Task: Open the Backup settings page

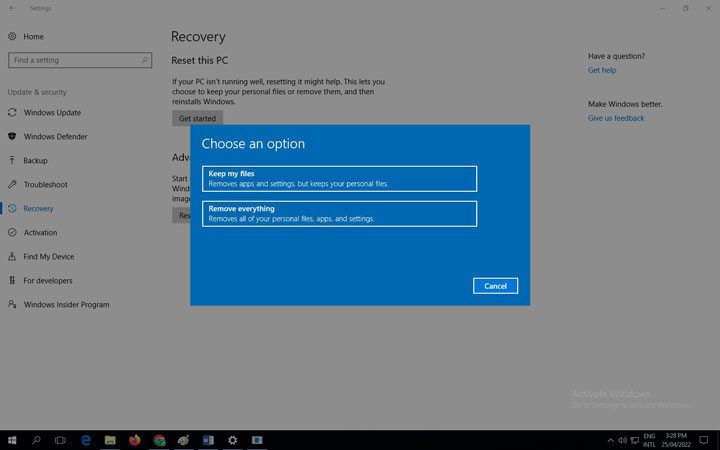Action: coord(35,160)
